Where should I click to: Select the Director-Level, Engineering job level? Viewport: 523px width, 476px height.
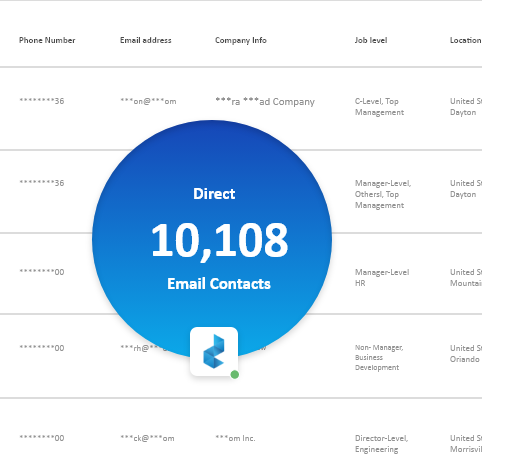click(x=381, y=444)
